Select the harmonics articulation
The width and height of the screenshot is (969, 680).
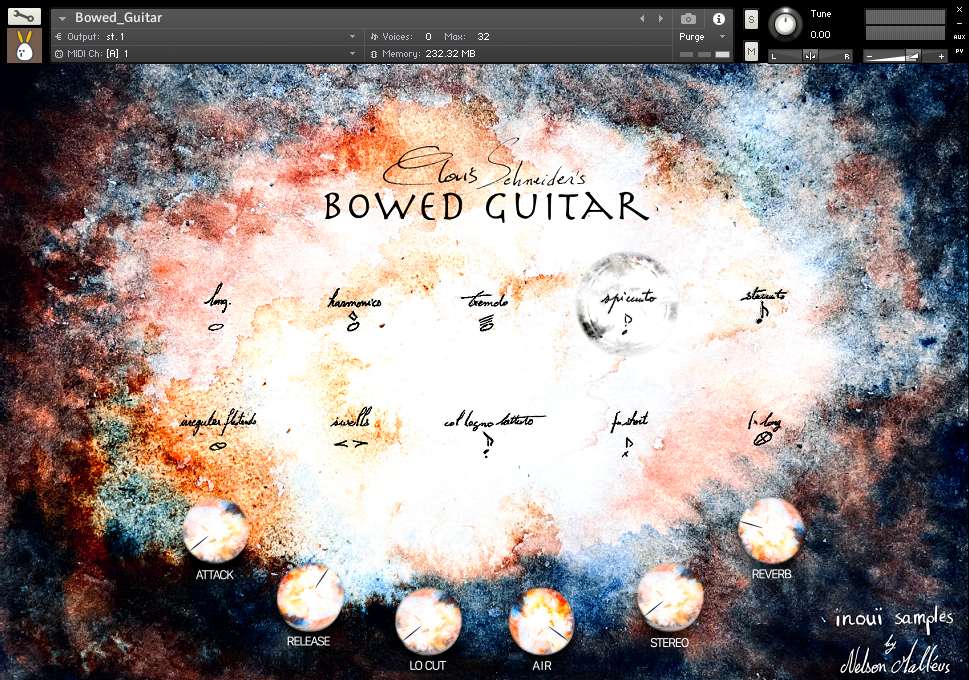(354, 310)
